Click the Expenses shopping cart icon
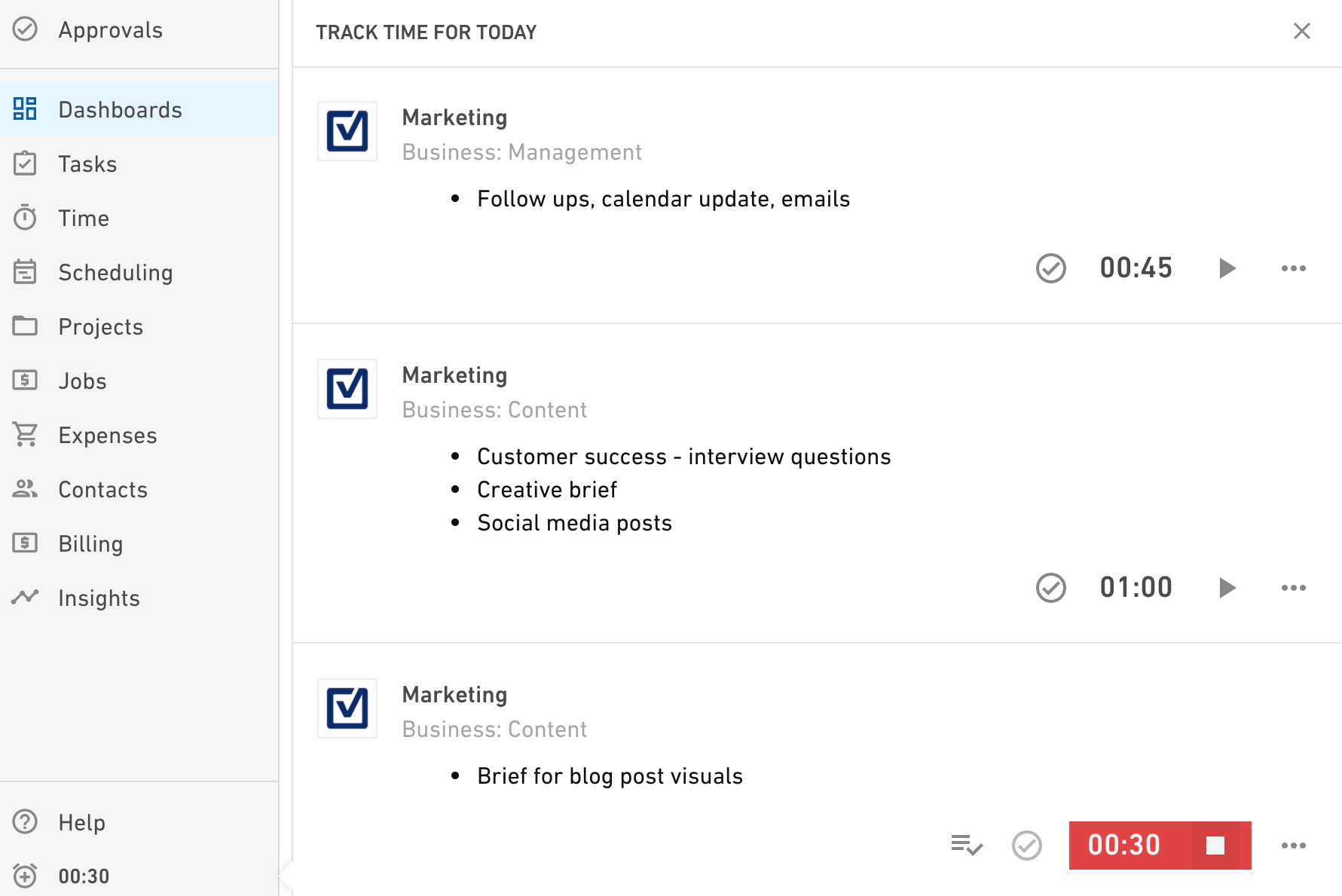Viewport: 1342px width, 896px height. point(25,435)
